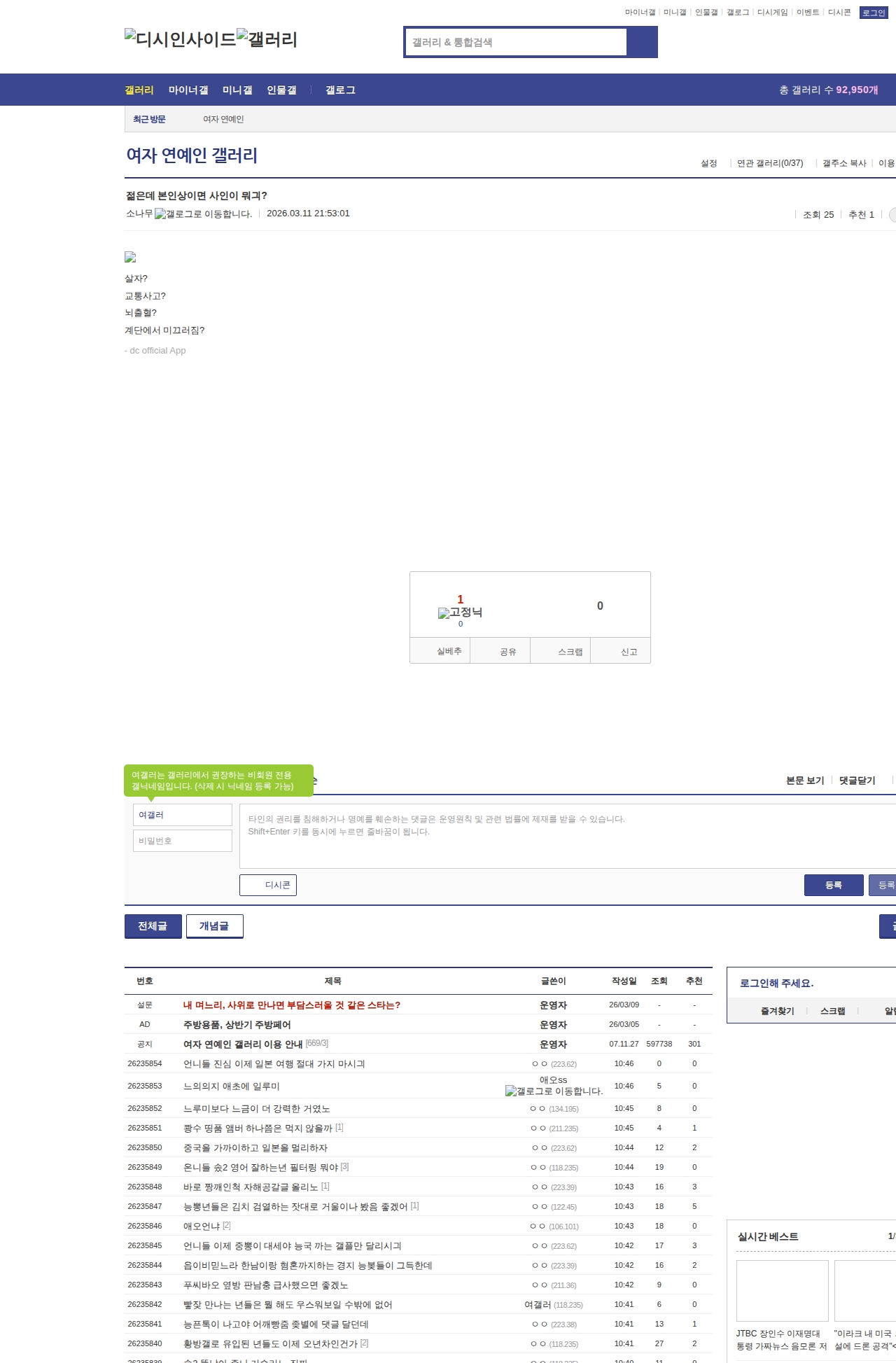
Task: Click the 조회 column header
Action: coord(659,981)
